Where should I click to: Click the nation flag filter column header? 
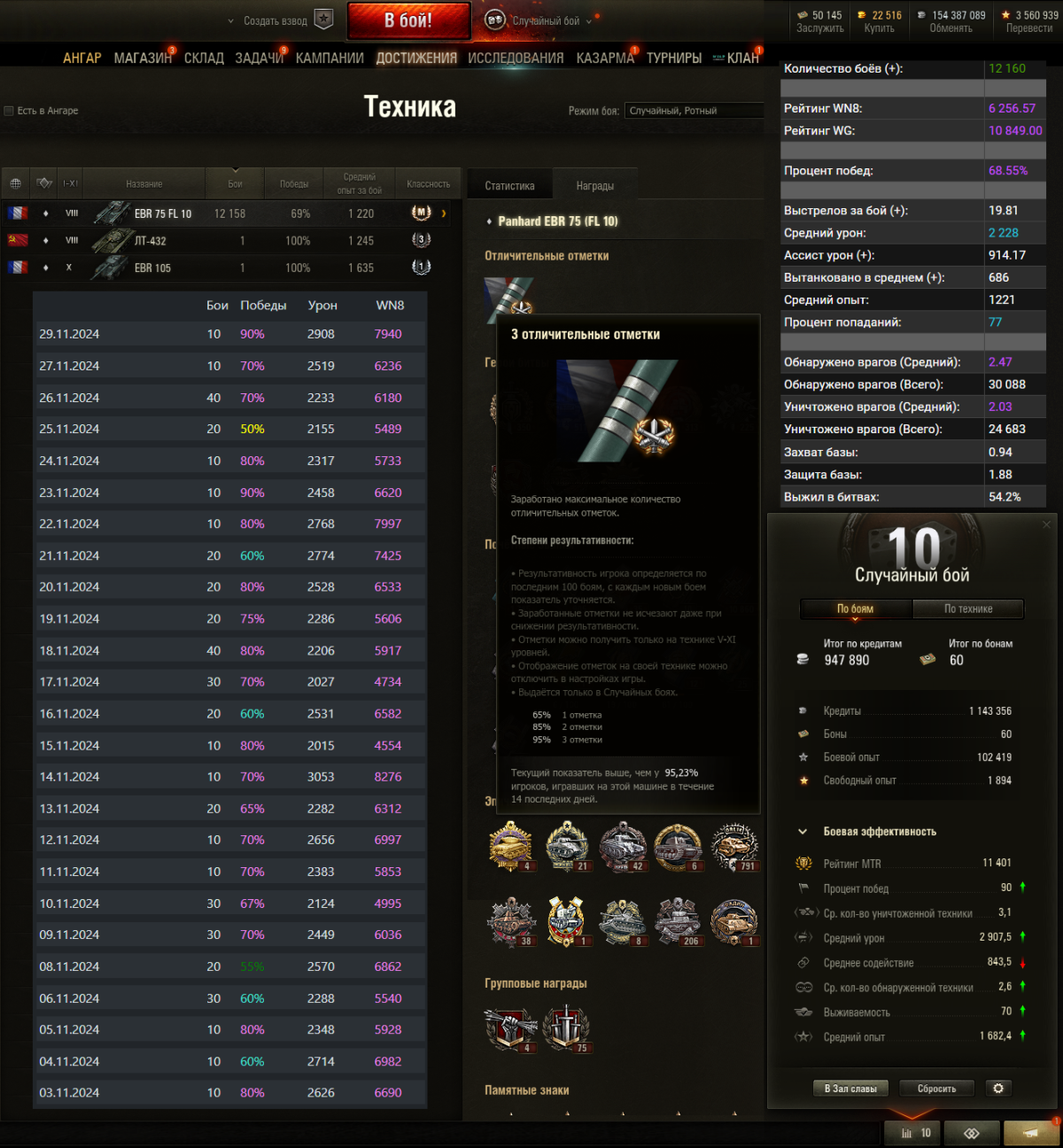pos(15,183)
